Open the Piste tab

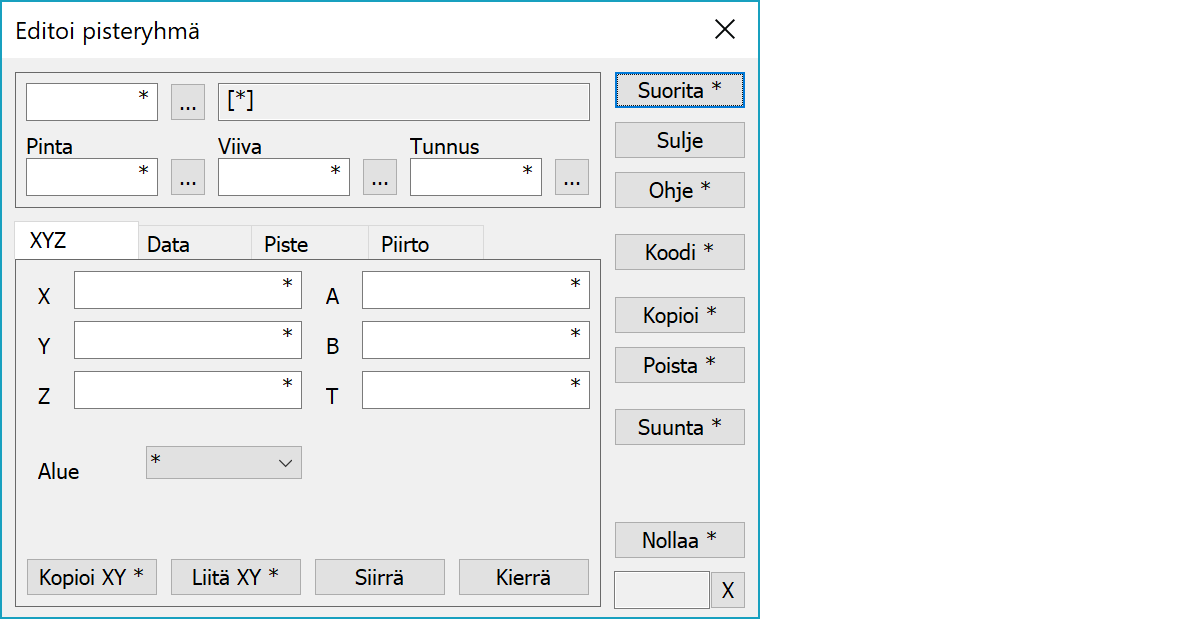coord(309,244)
